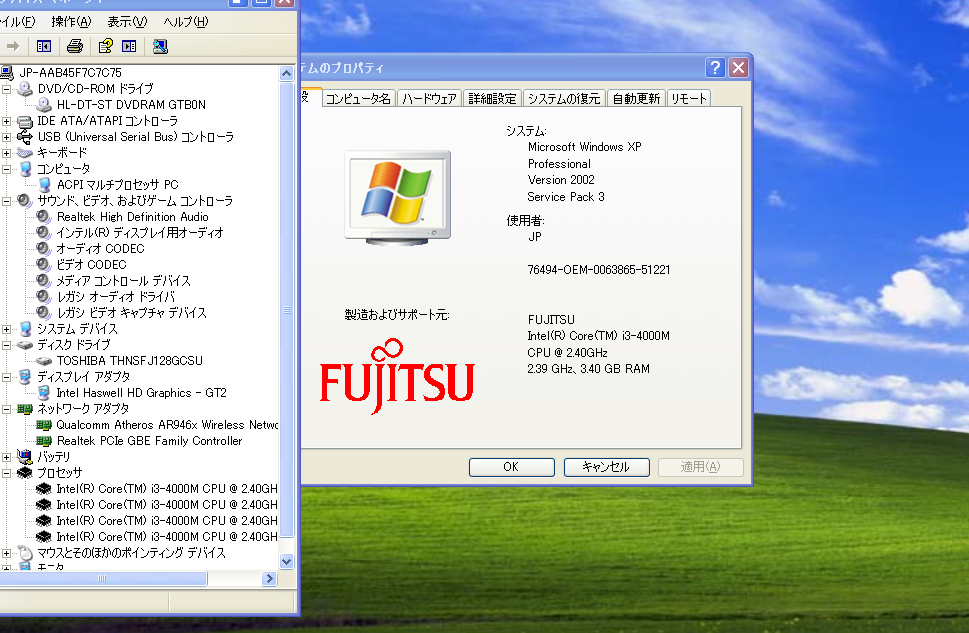
Task: Click the レガシ オーディオ ドライバ icon
Action: (x=43, y=297)
